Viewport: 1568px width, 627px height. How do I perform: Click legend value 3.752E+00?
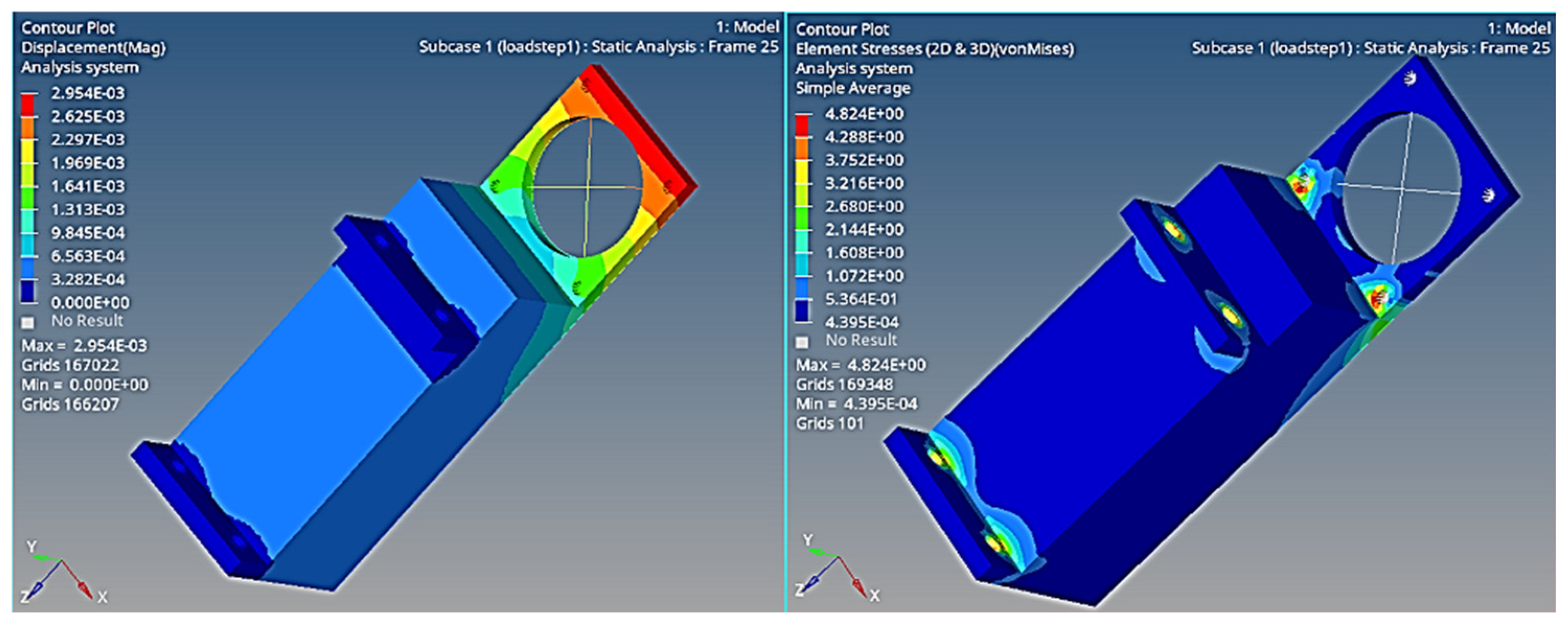864,160
